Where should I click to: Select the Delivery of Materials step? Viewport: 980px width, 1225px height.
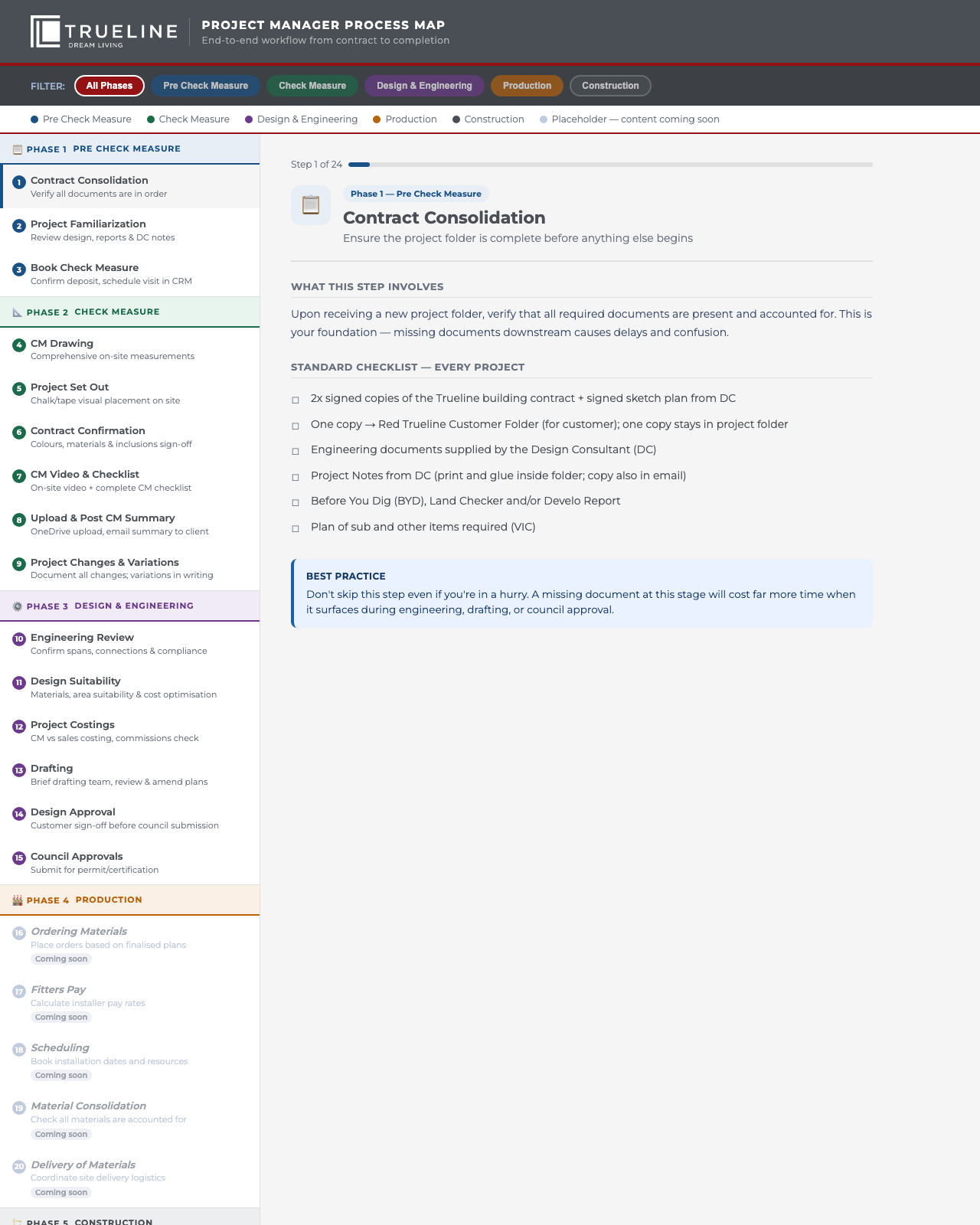coord(129,1178)
